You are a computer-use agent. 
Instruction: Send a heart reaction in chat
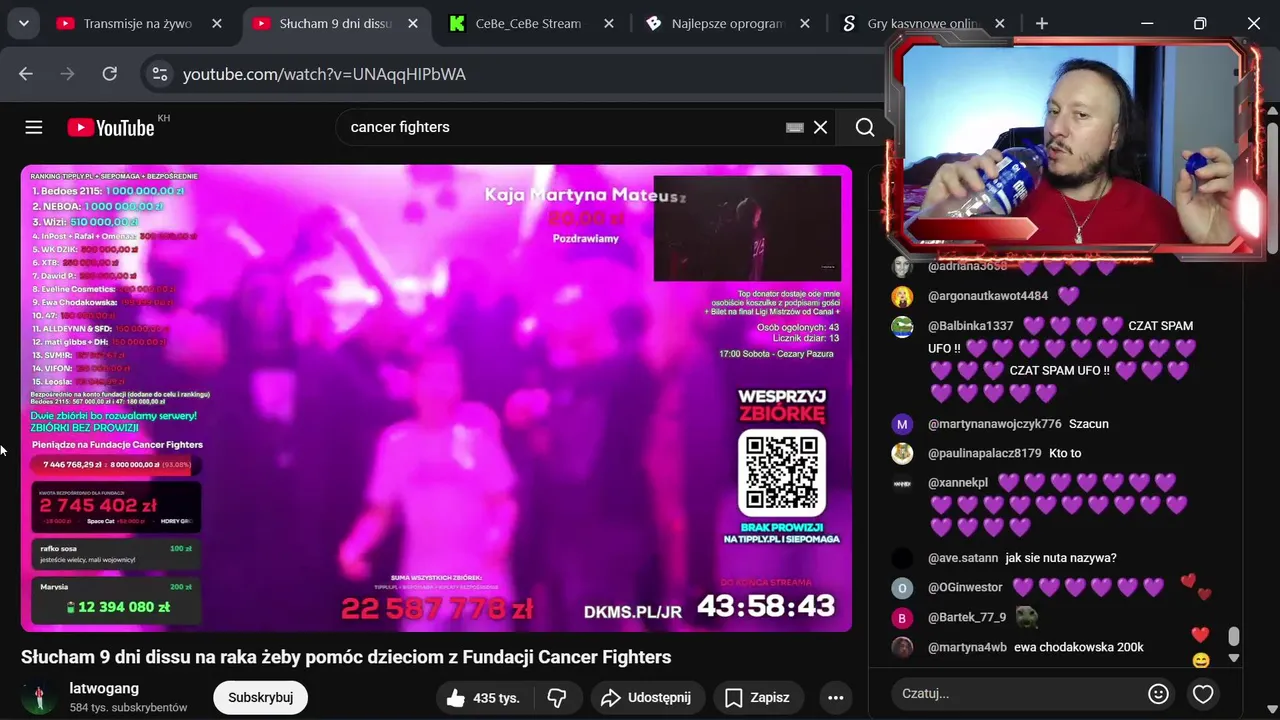[x=1203, y=693]
